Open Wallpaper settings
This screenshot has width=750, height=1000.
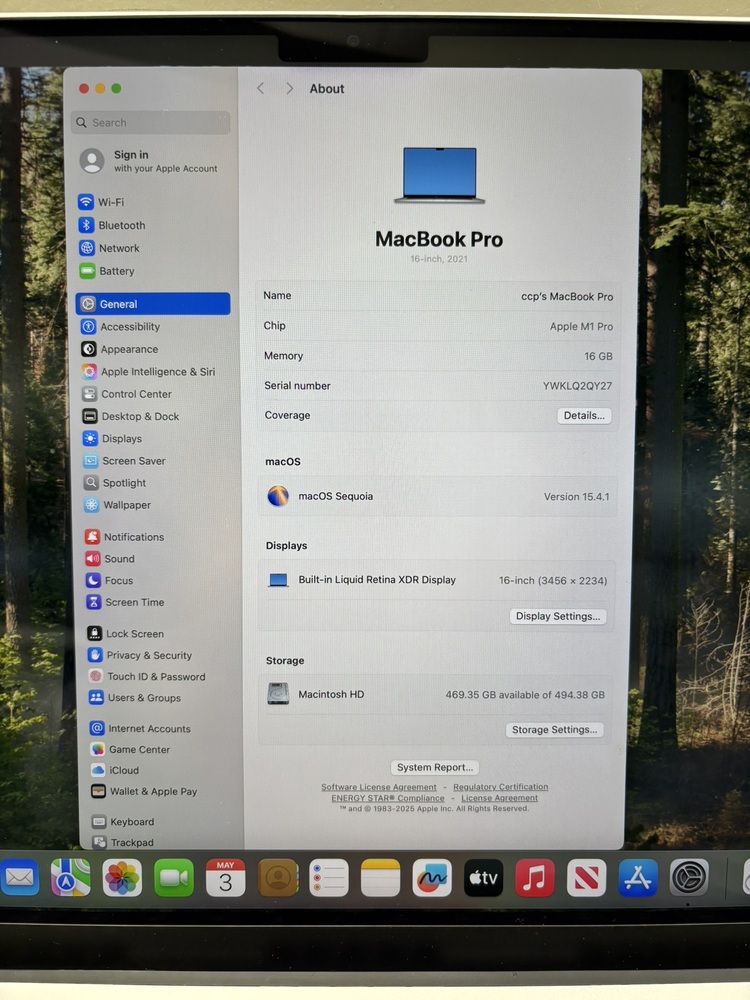coord(118,505)
